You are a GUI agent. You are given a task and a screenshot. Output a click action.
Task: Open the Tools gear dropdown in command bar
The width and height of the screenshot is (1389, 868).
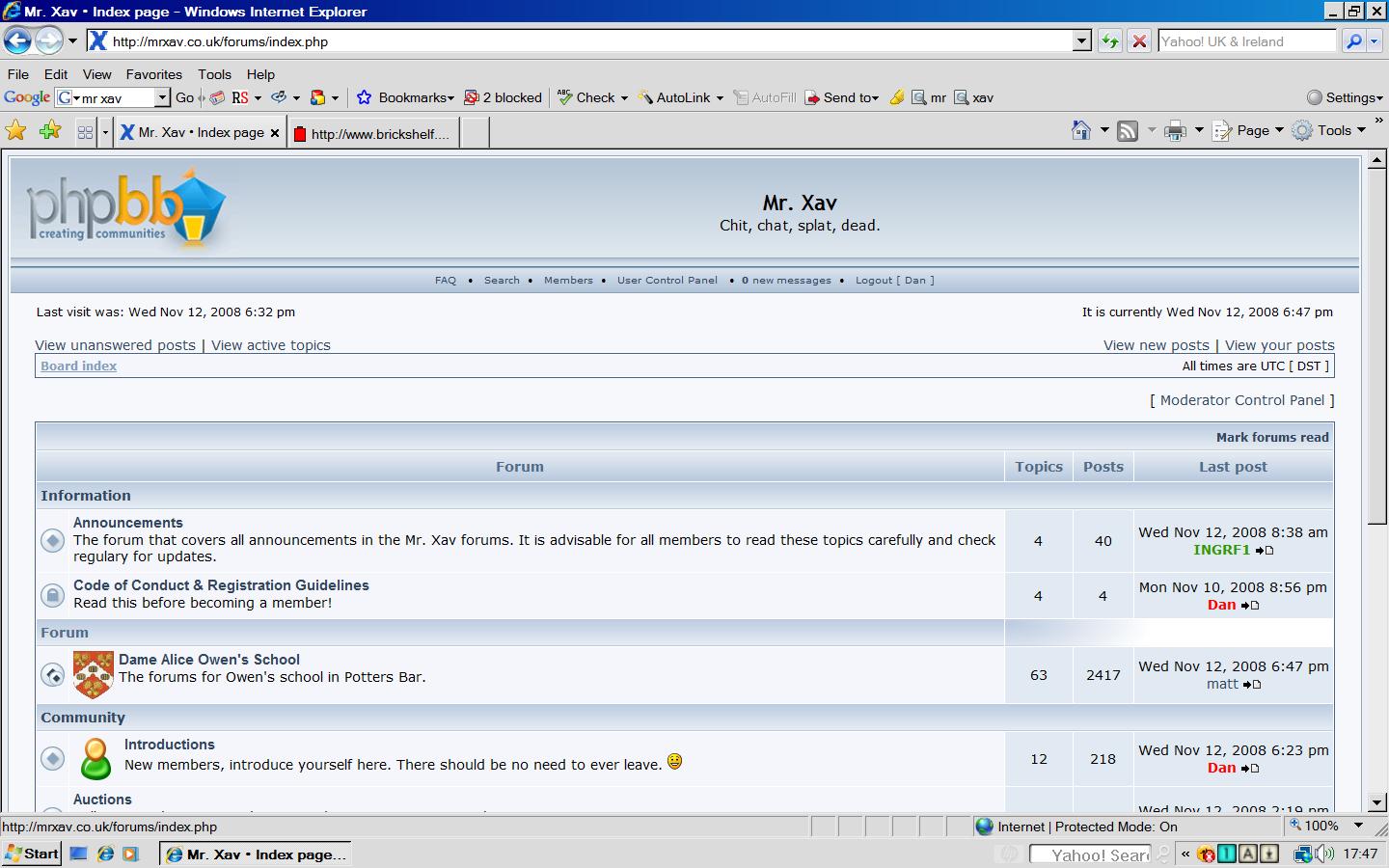pos(1329,131)
